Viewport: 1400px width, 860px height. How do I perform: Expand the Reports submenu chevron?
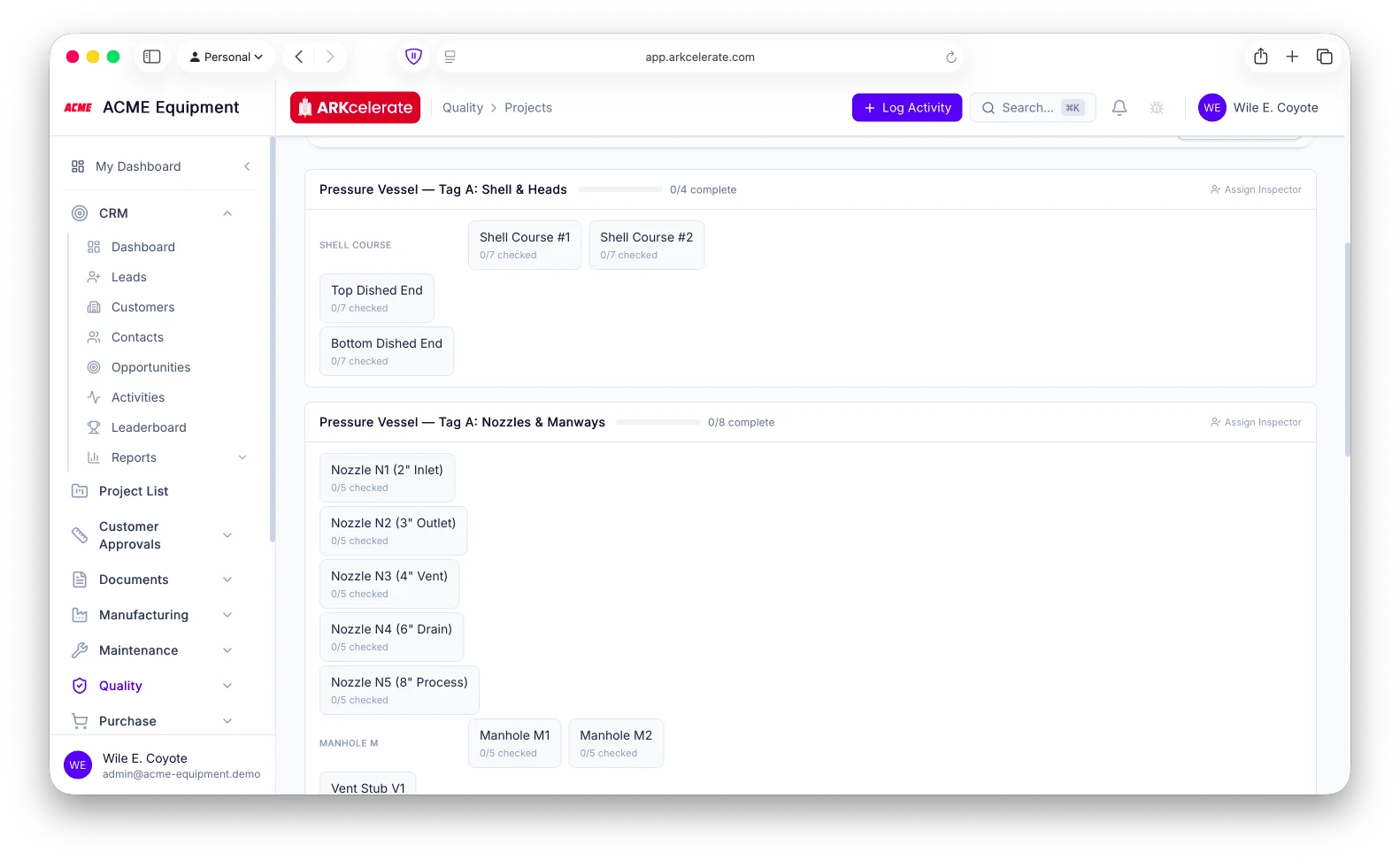coord(242,457)
